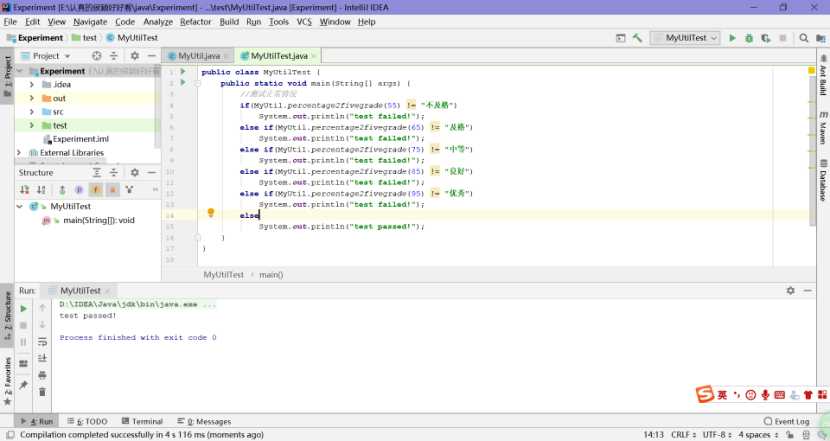Open 6: TODO tool window
The image size is (830, 441).
pyautogui.click(x=87, y=421)
